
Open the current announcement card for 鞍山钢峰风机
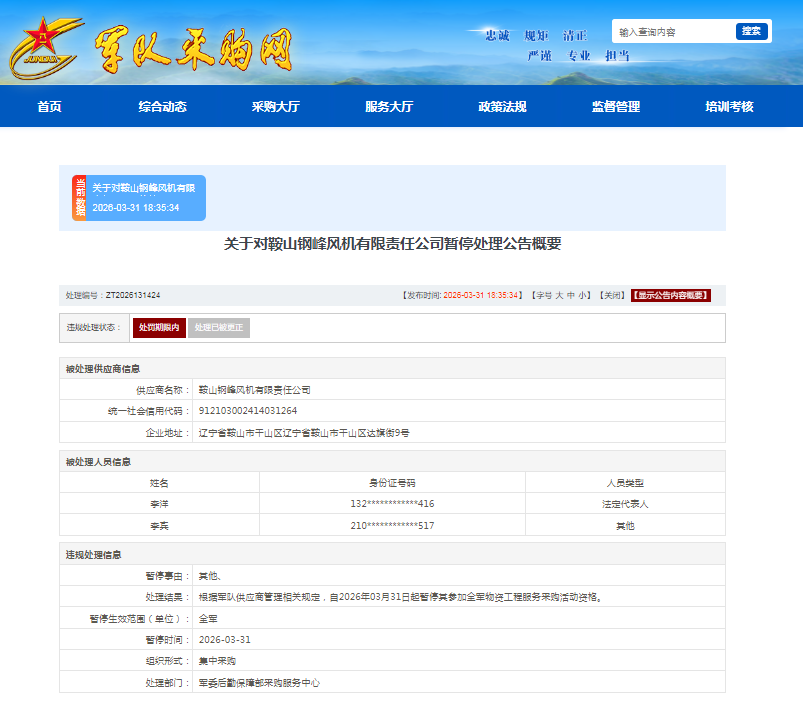(x=146, y=198)
